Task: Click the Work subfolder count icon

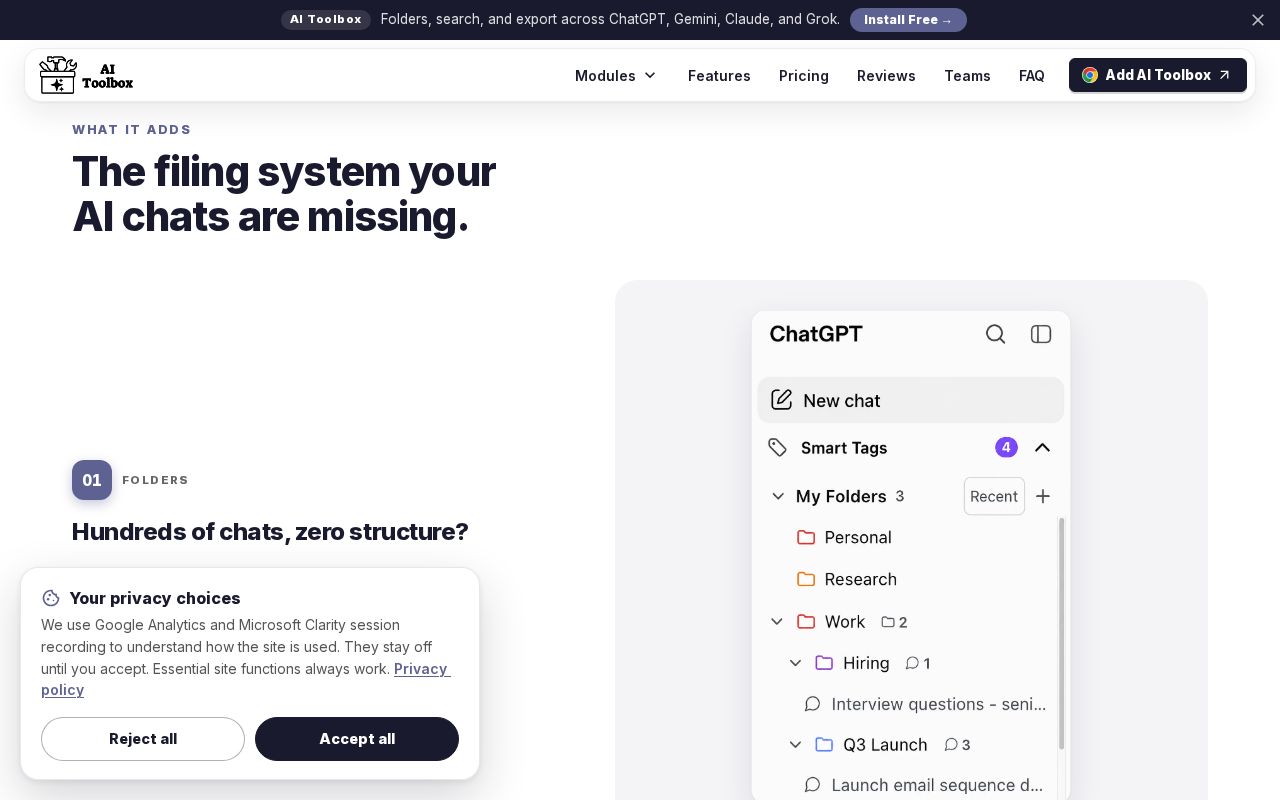Action: tap(888, 622)
